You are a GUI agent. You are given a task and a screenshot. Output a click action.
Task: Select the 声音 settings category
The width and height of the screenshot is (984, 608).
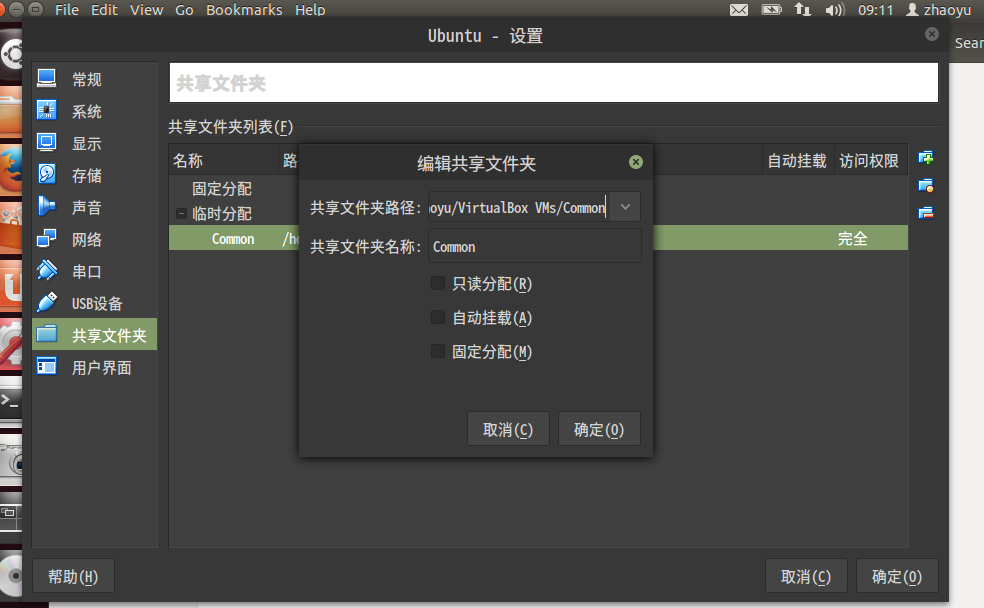86,208
